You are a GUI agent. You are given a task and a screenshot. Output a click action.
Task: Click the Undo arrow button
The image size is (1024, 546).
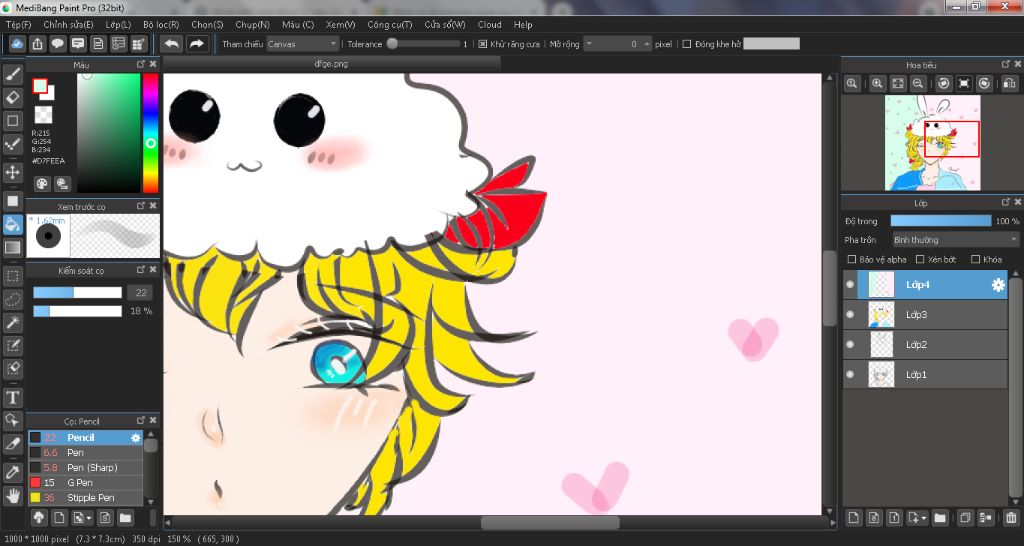pos(172,44)
